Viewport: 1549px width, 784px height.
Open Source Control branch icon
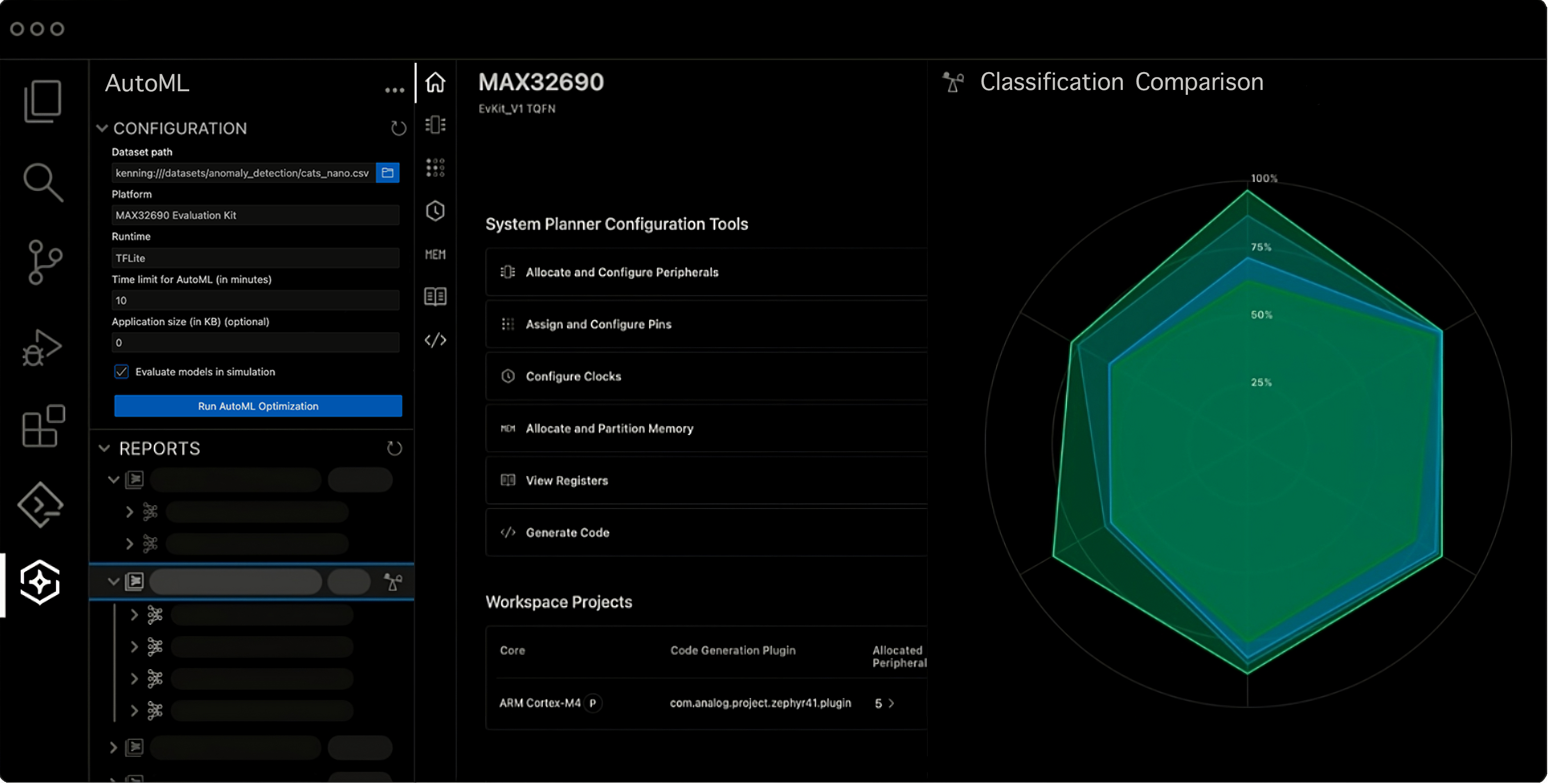43,262
